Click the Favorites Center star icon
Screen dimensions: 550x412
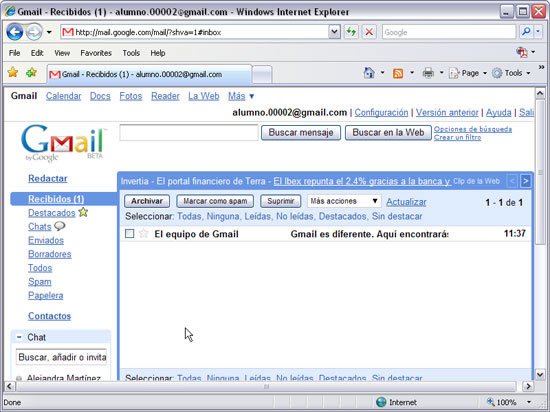tap(13, 73)
